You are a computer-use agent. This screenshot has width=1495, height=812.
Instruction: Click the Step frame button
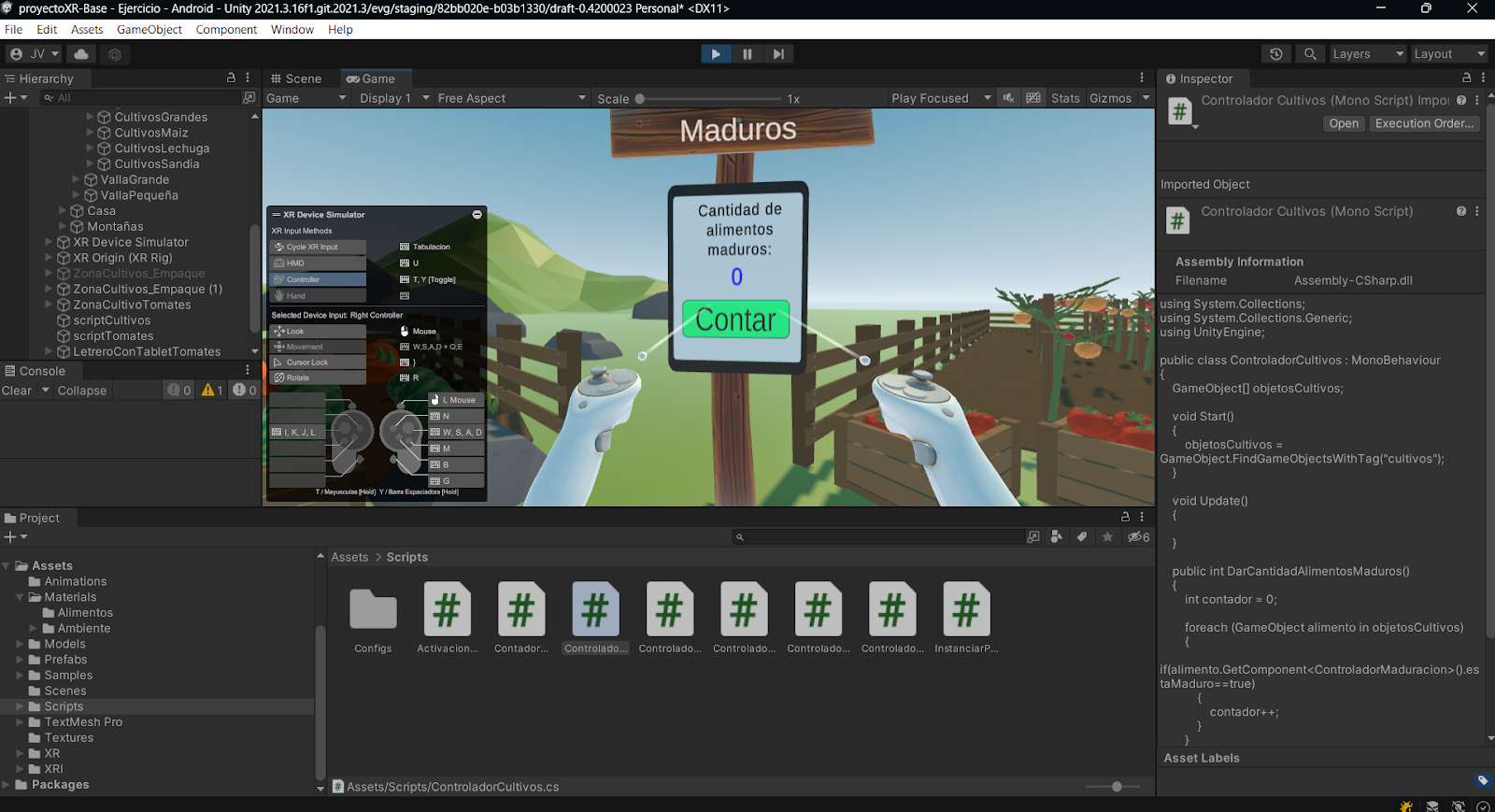pos(777,54)
